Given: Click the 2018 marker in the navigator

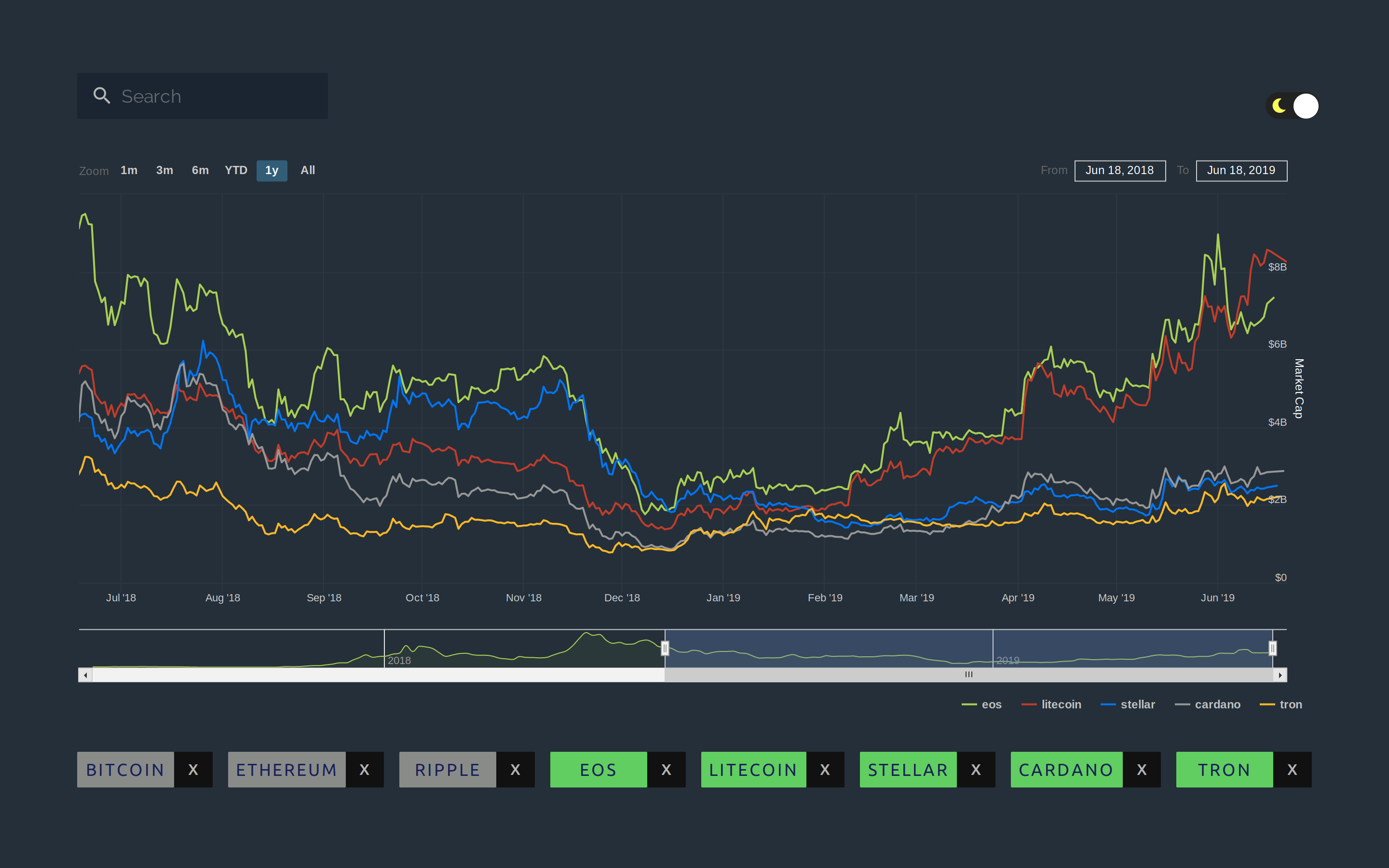Looking at the screenshot, I should point(399,661).
